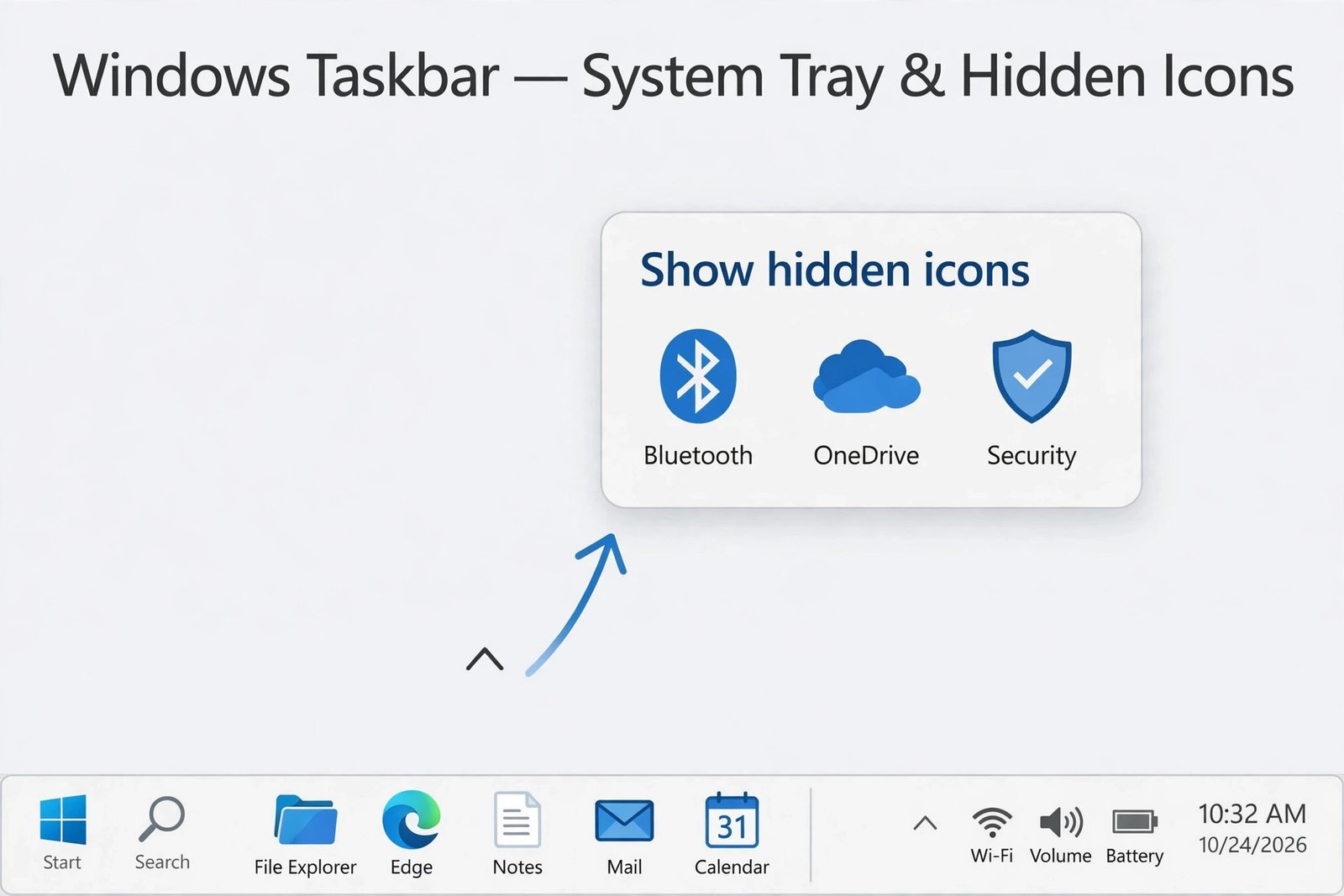This screenshot has height=896, width=1344.
Task: Expand the hidden icons chevron in the tray
Action: click(925, 823)
